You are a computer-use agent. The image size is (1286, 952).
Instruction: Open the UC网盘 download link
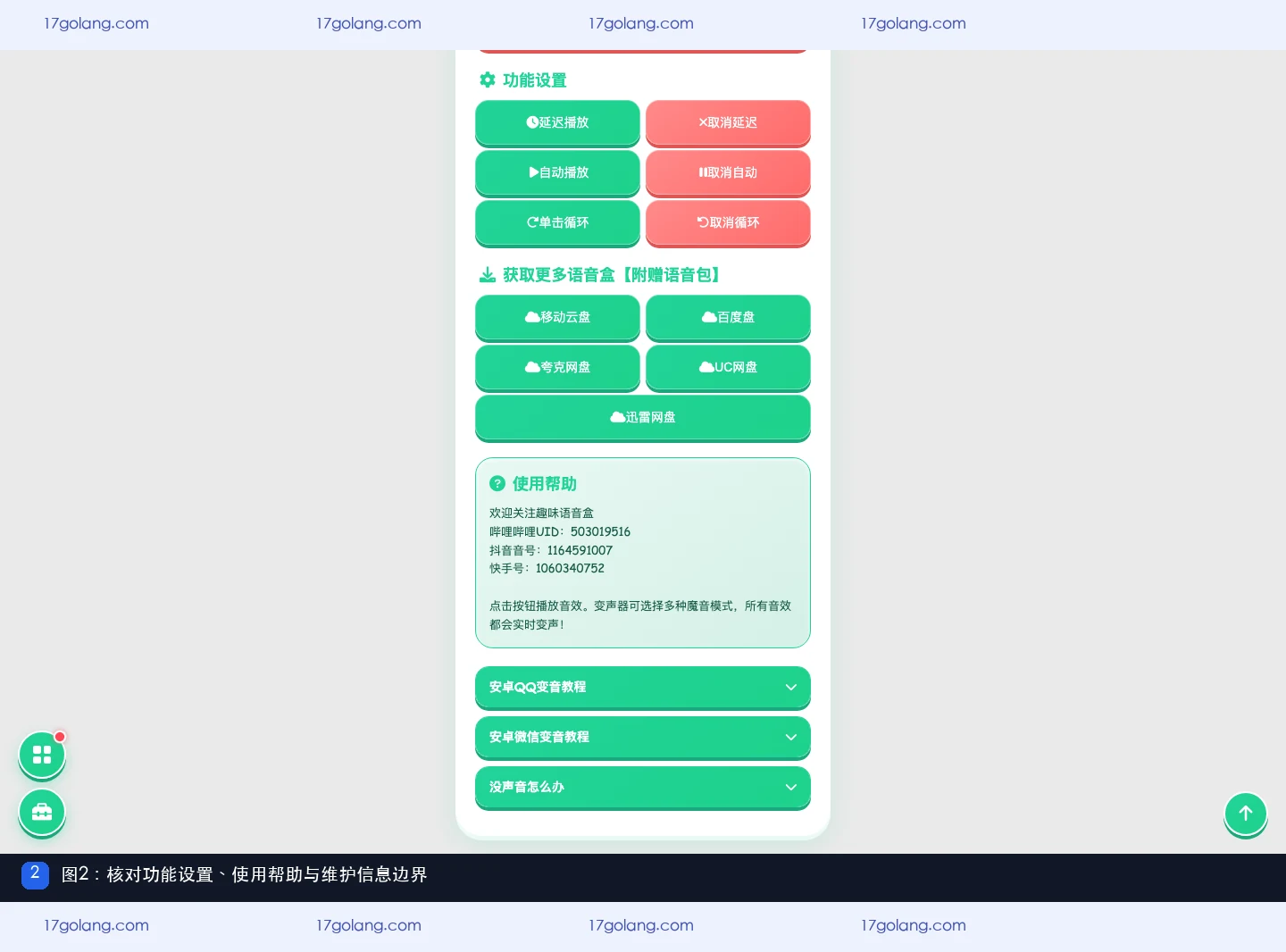pyautogui.click(x=728, y=367)
